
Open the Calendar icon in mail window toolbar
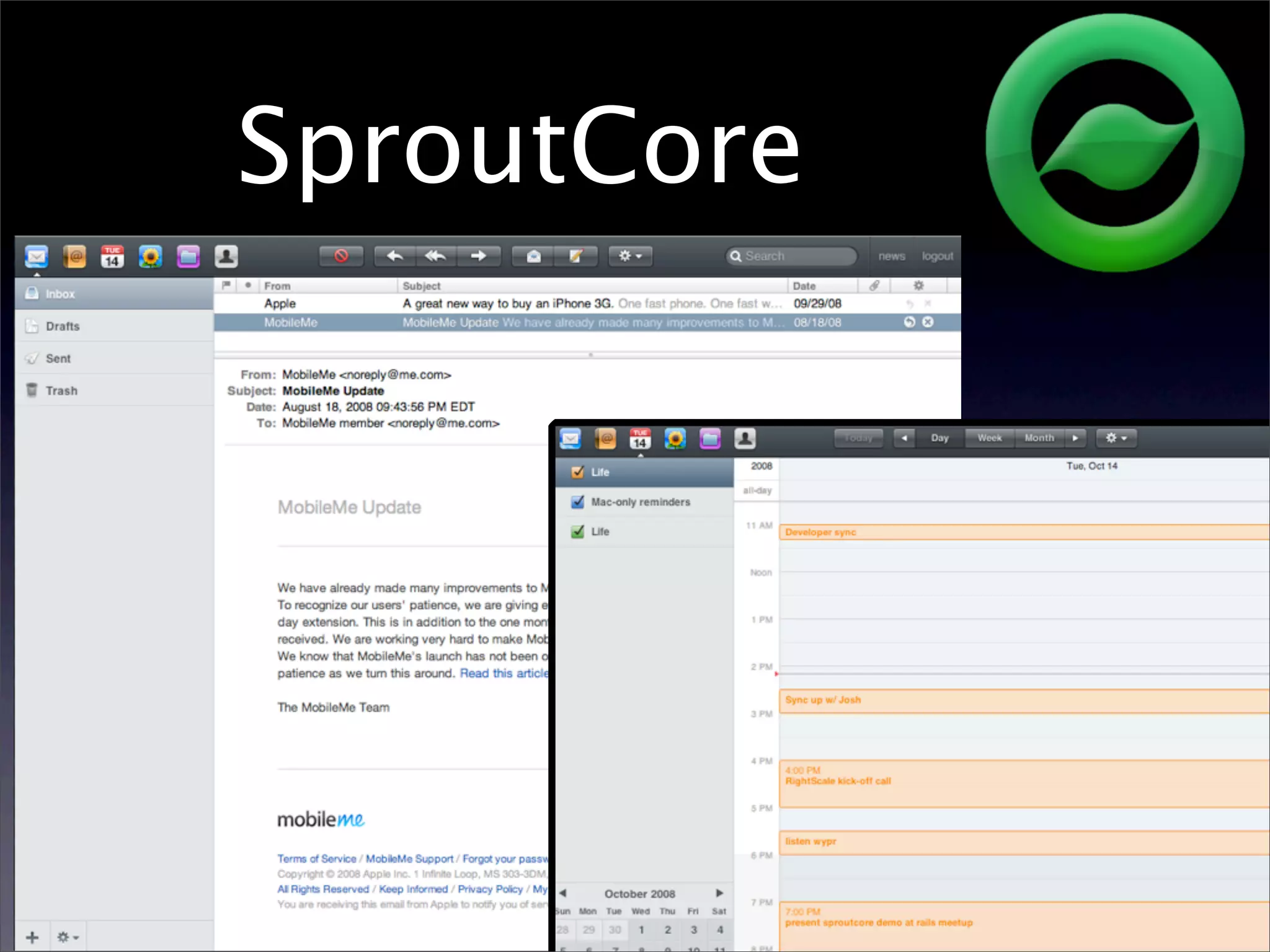[112, 256]
